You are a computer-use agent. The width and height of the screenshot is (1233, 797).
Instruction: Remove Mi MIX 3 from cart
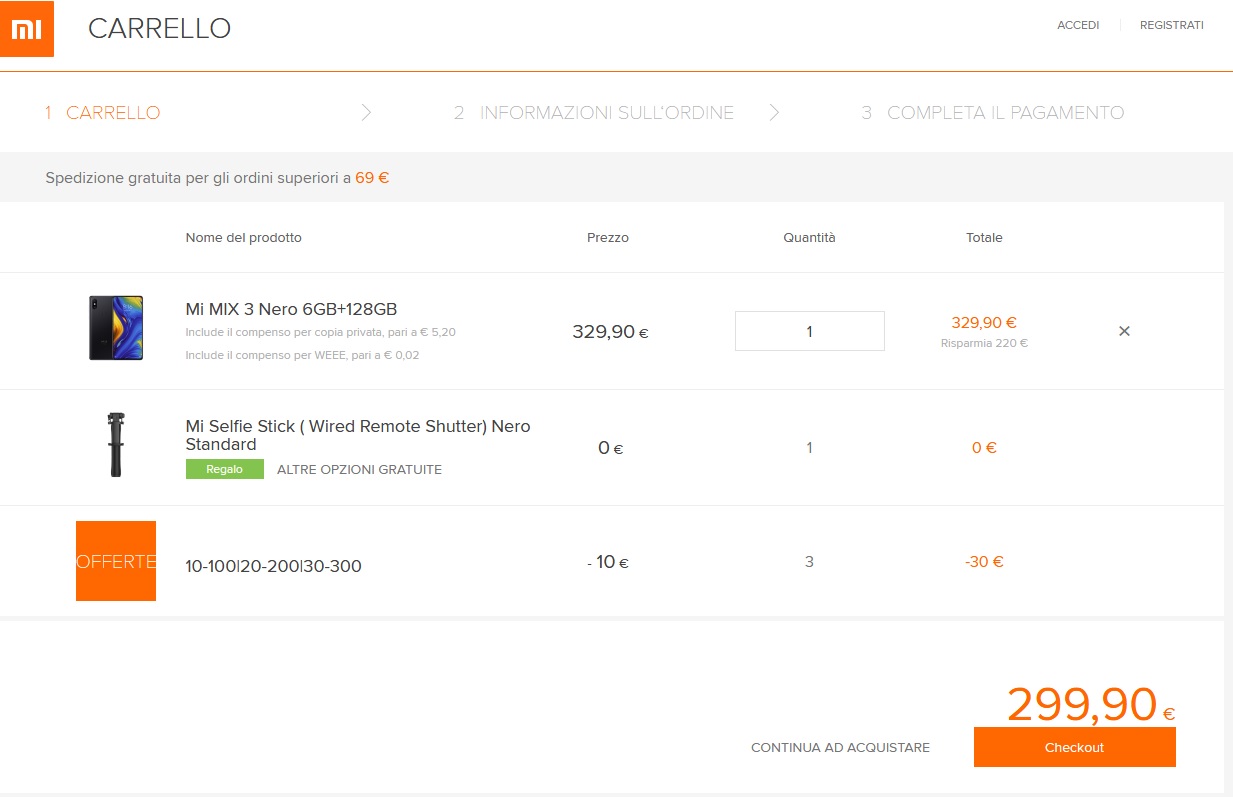click(1124, 331)
